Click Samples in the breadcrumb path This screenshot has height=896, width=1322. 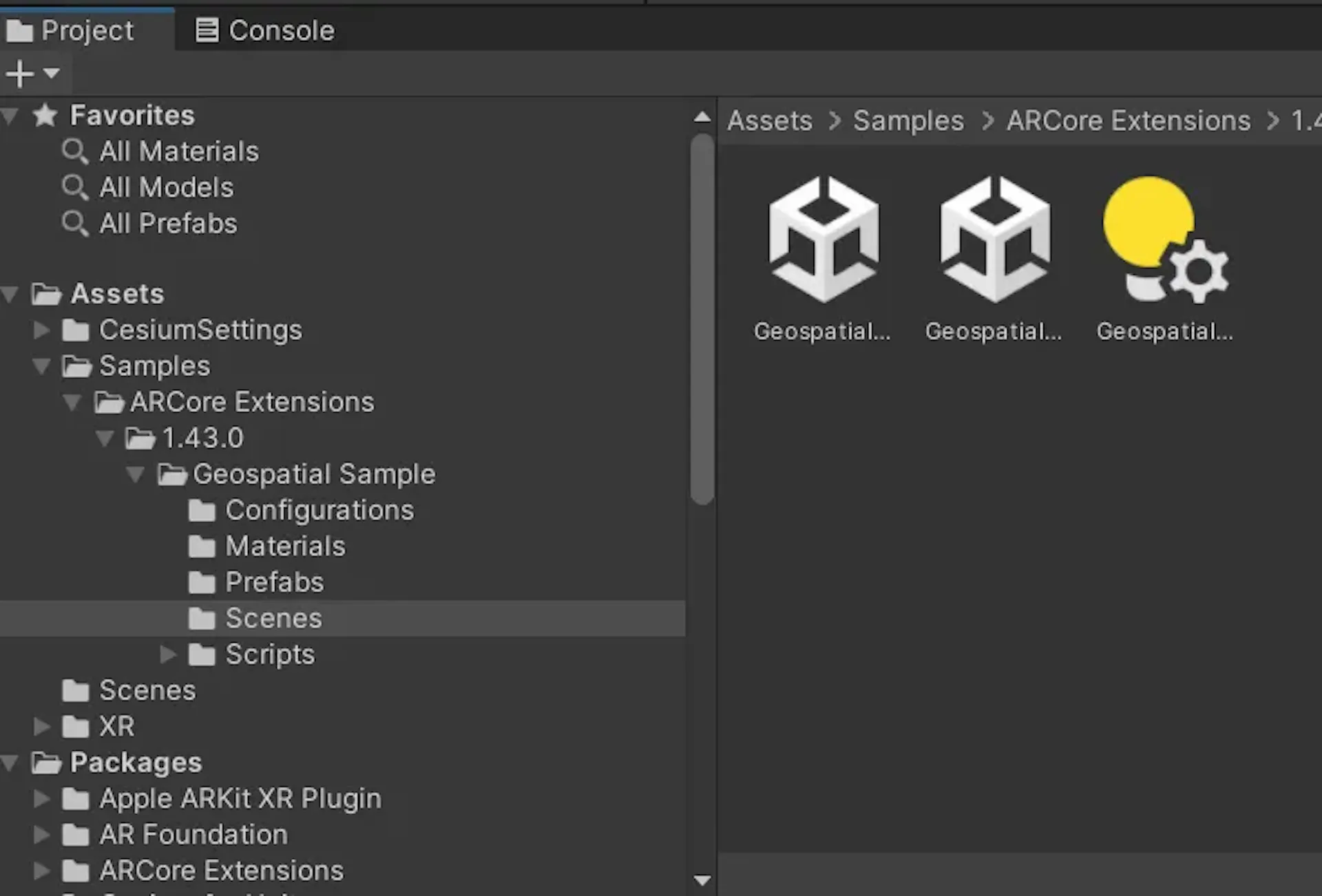[908, 120]
